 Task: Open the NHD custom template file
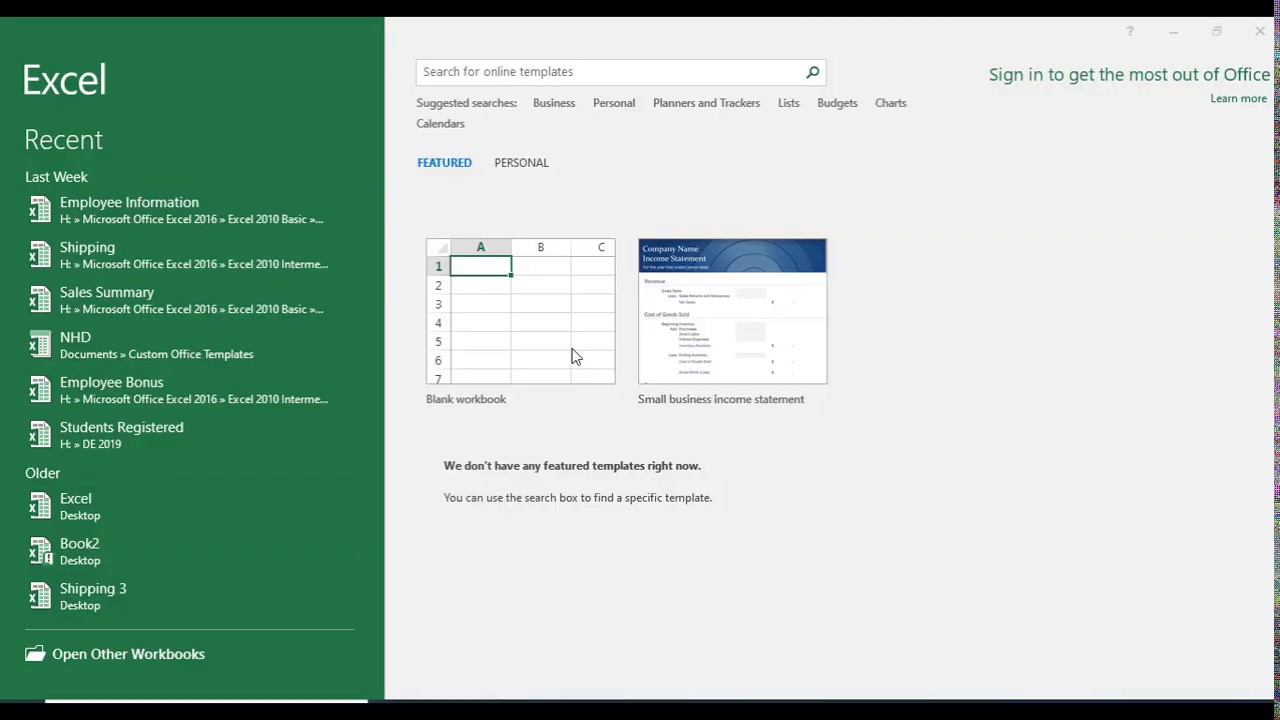click(x=190, y=345)
